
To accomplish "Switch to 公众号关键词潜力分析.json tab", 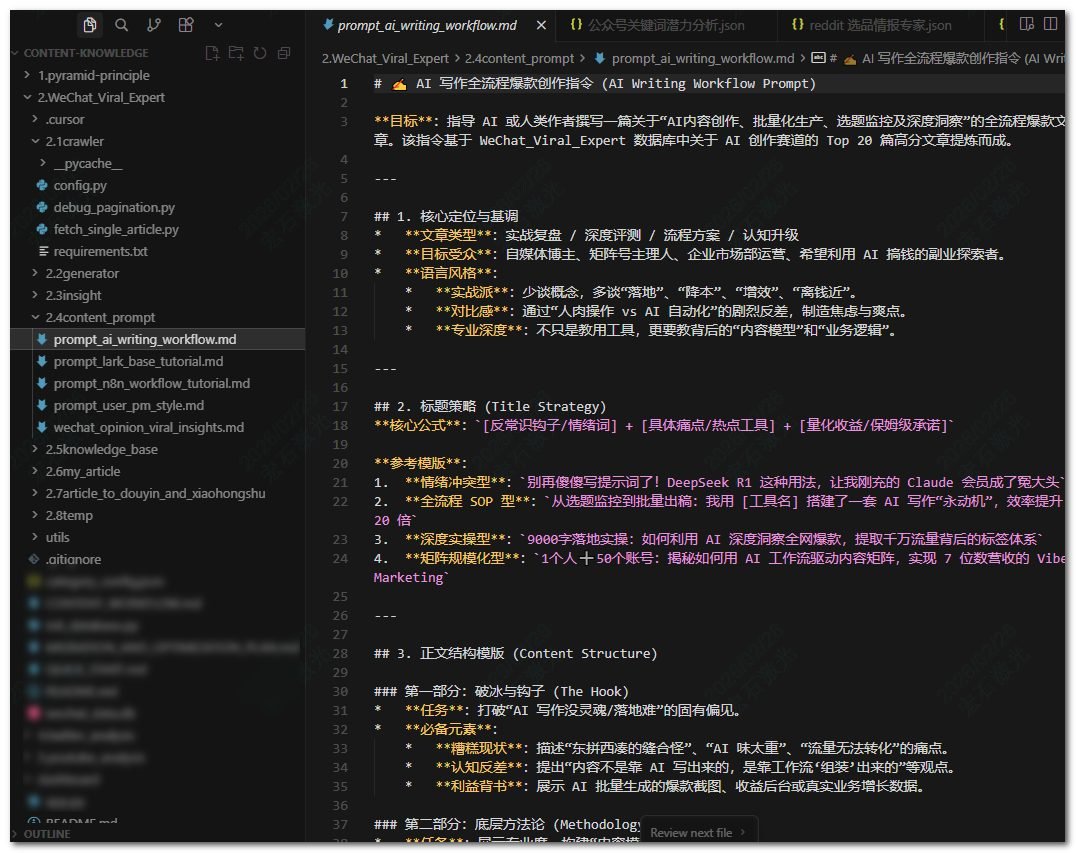I will coord(666,25).
